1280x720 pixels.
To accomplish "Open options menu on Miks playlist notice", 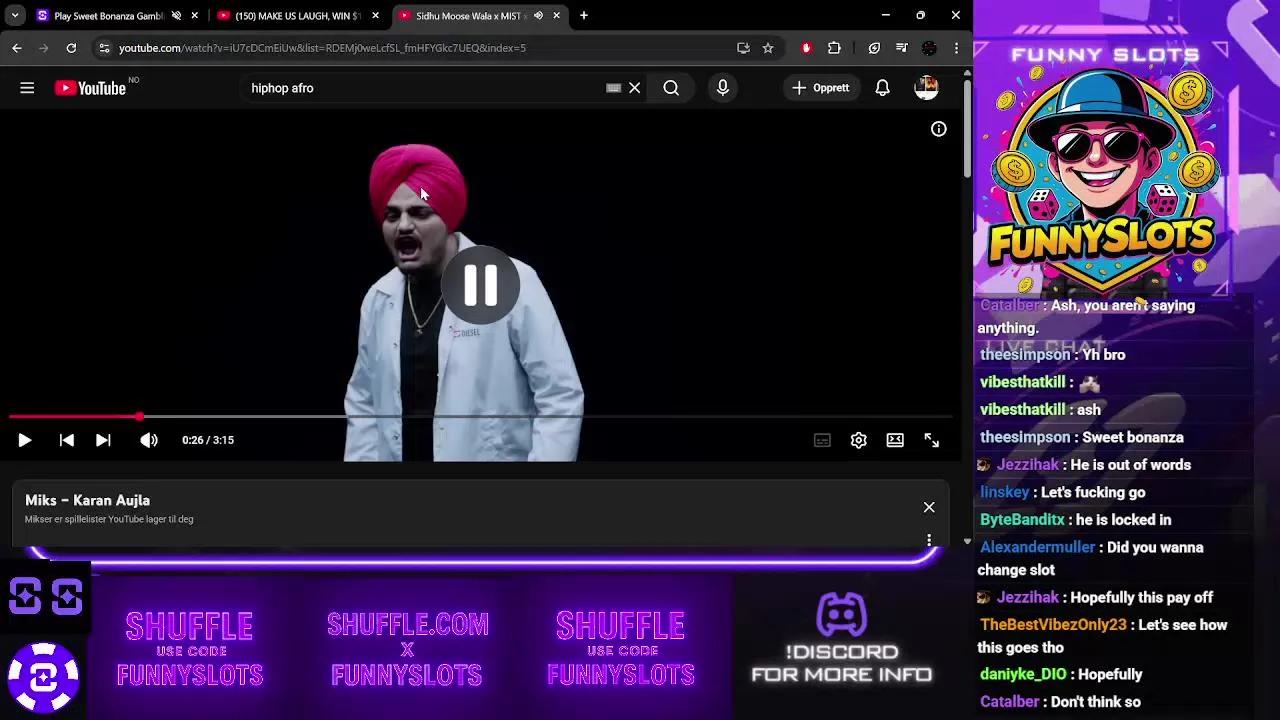I will click(928, 539).
